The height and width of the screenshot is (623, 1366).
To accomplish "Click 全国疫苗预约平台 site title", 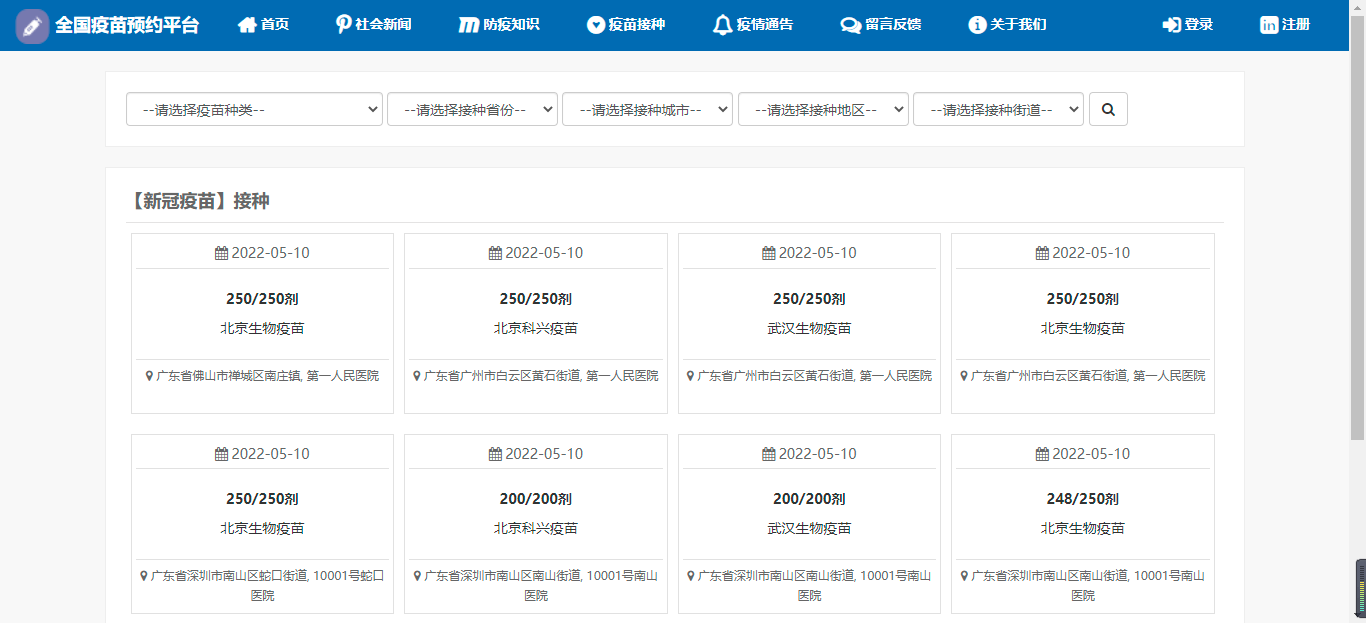I will click(127, 25).
